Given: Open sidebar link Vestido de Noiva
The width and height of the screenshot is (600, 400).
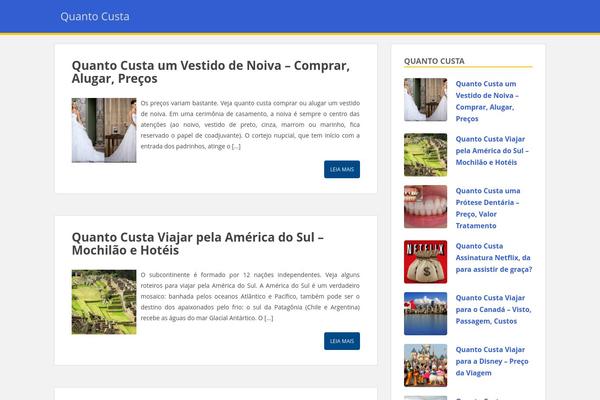Looking at the screenshot, I should (x=487, y=101).
